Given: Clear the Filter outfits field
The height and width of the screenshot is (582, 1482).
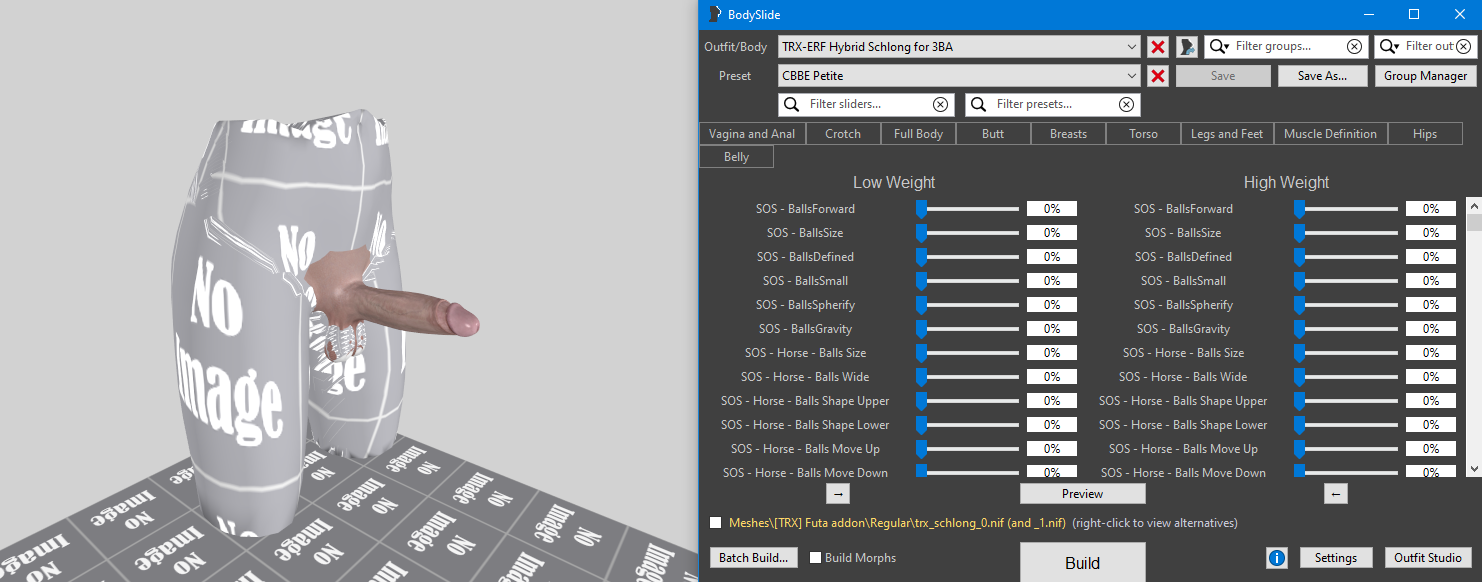Looking at the screenshot, I should [1464, 47].
